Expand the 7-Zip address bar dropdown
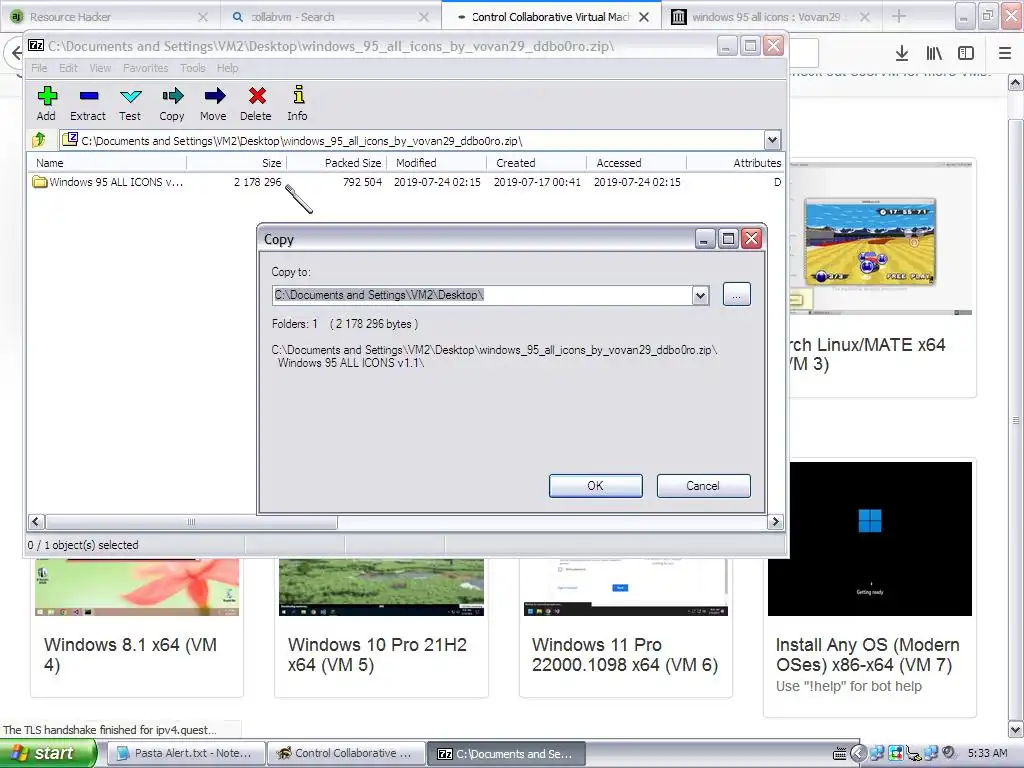1024x768 pixels. point(772,140)
